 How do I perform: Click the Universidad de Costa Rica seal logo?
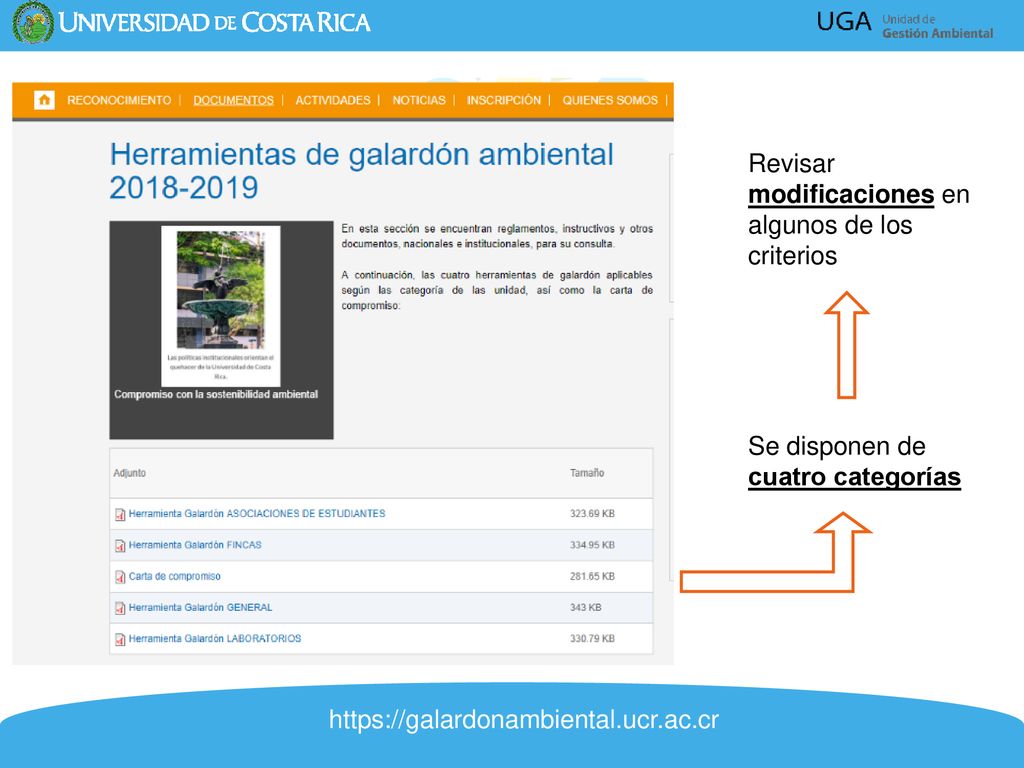[x=33, y=23]
